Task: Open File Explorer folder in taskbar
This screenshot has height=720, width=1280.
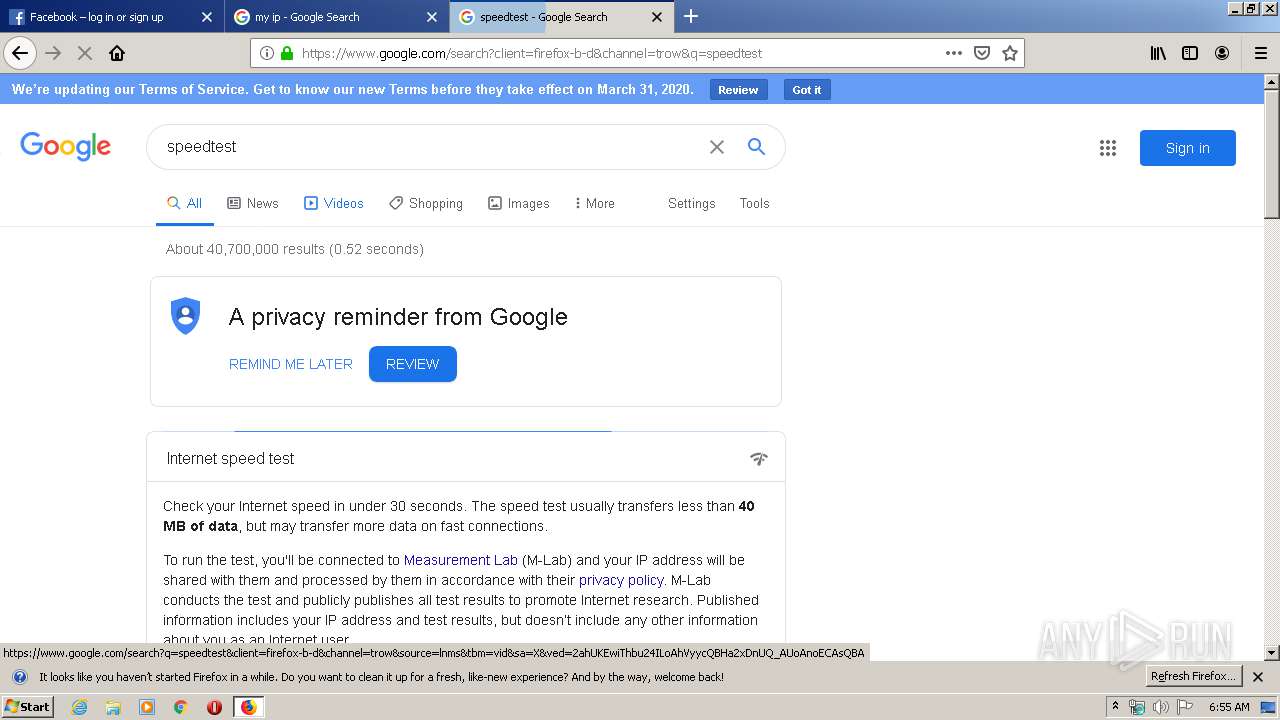Action: tap(113, 707)
